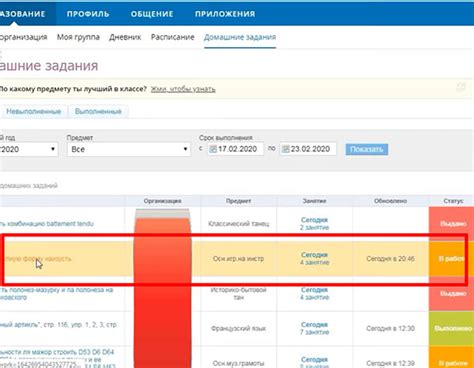Open the Расписание tab
474x368 pixels.
173,37
